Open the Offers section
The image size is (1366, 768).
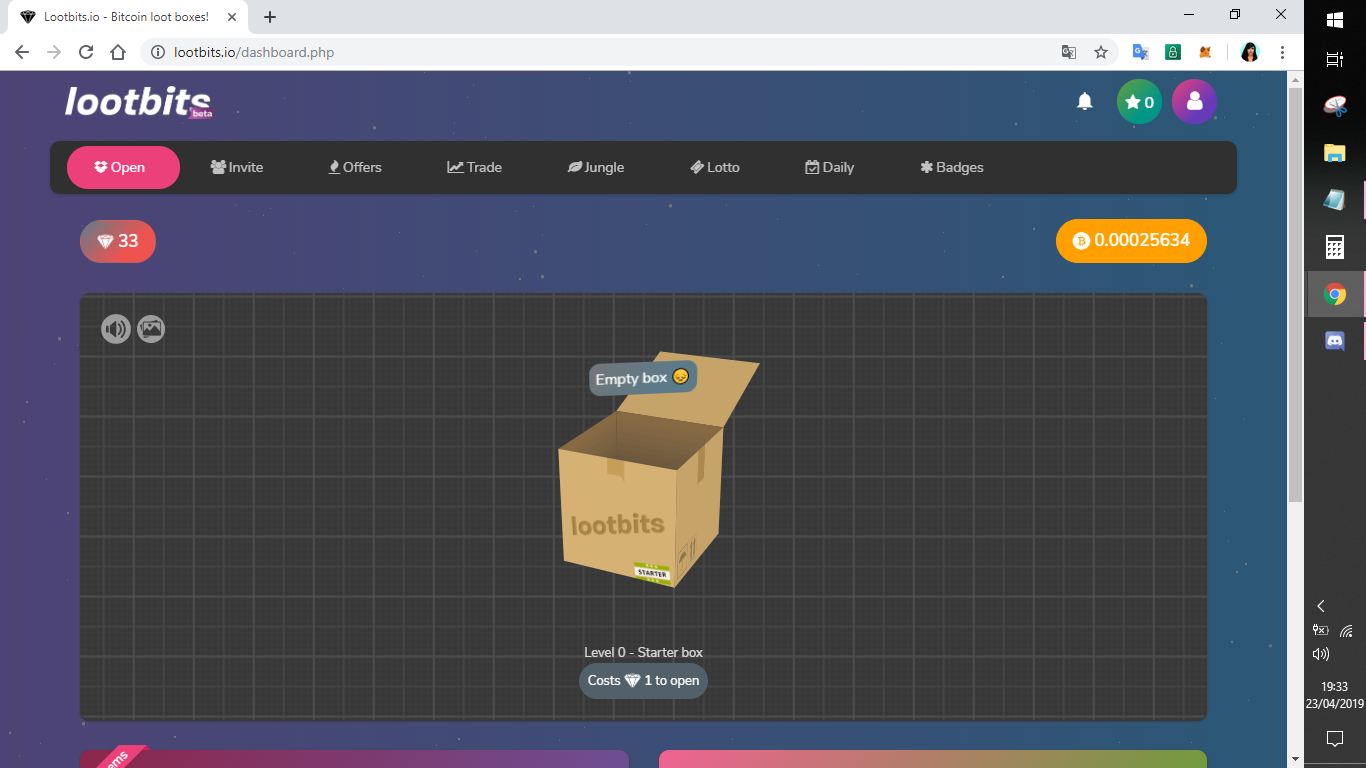click(355, 167)
